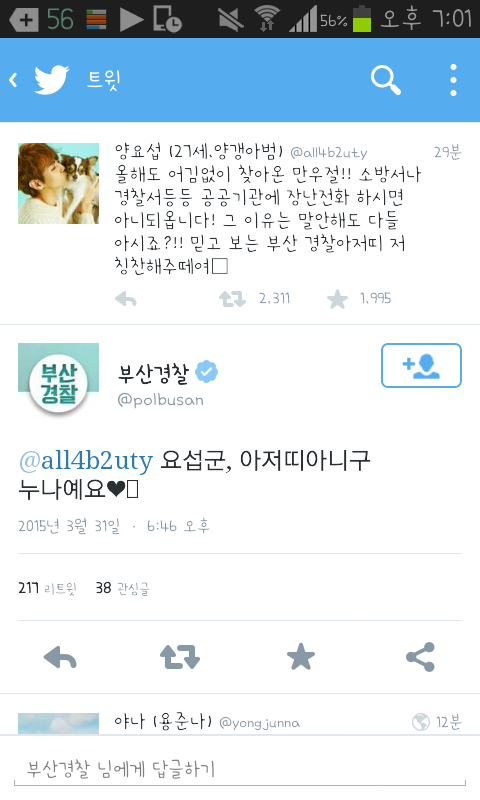Open the three-dot overflow menu
480x800 pixels.
pyautogui.click(x=453, y=80)
